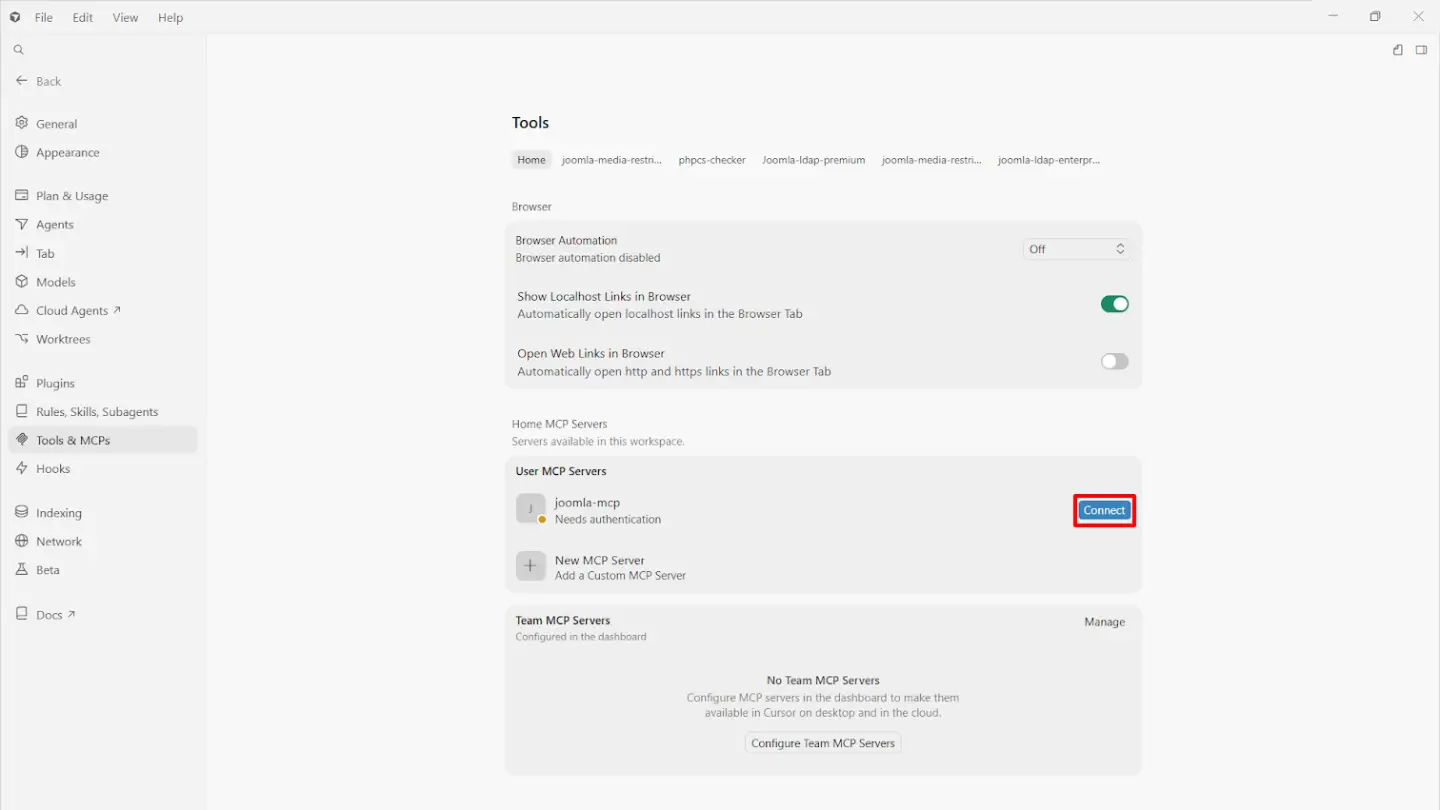Open Worktrees via its branch icon
The height and width of the screenshot is (810, 1440).
click(22, 339)
